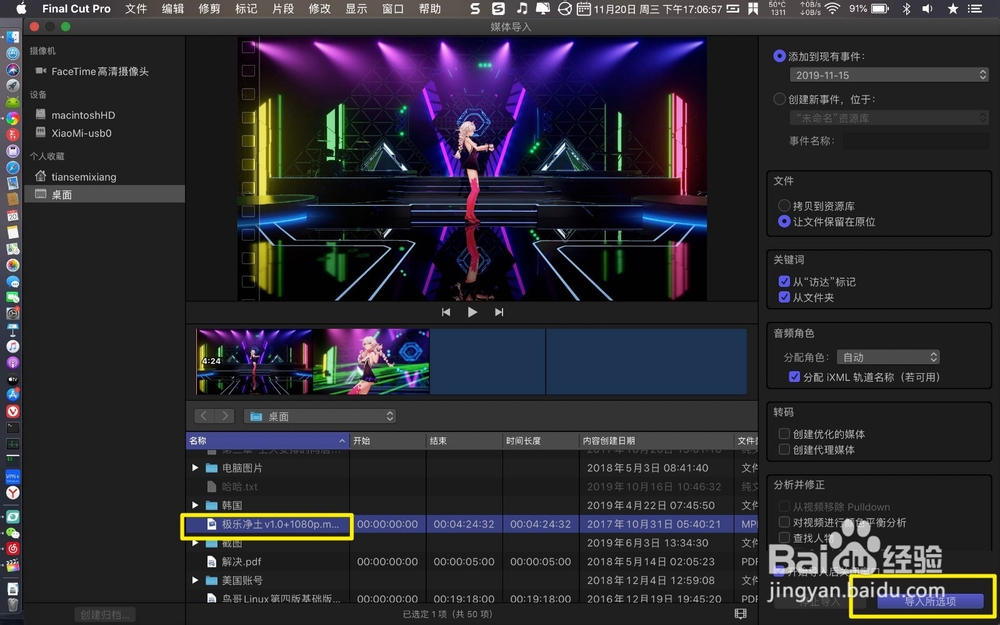Open the 分配角色 自动 dropdown
This screenshot has height=625, width=1000.
click(x=888, y=357)
